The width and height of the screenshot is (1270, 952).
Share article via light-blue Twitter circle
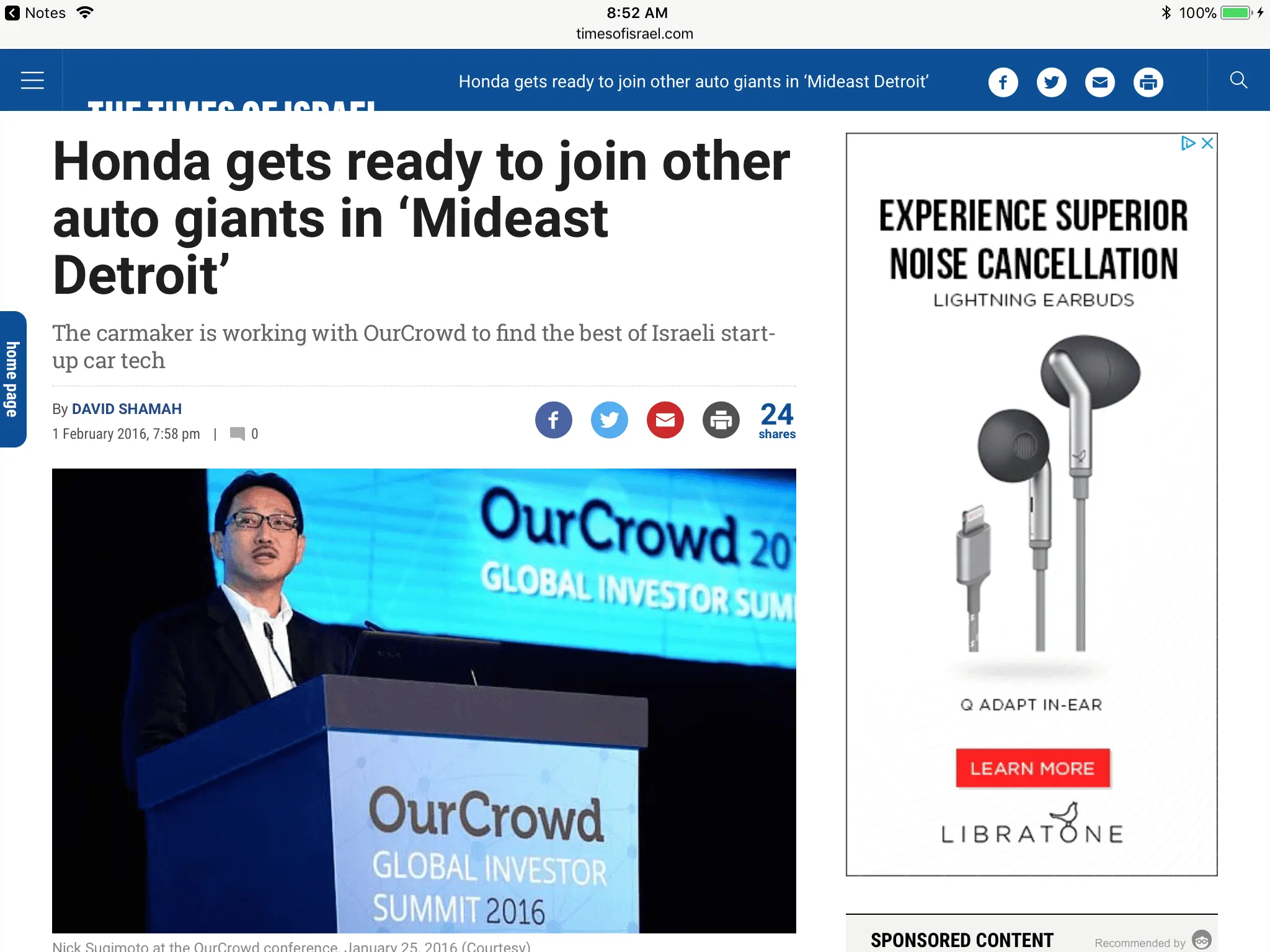609,420
